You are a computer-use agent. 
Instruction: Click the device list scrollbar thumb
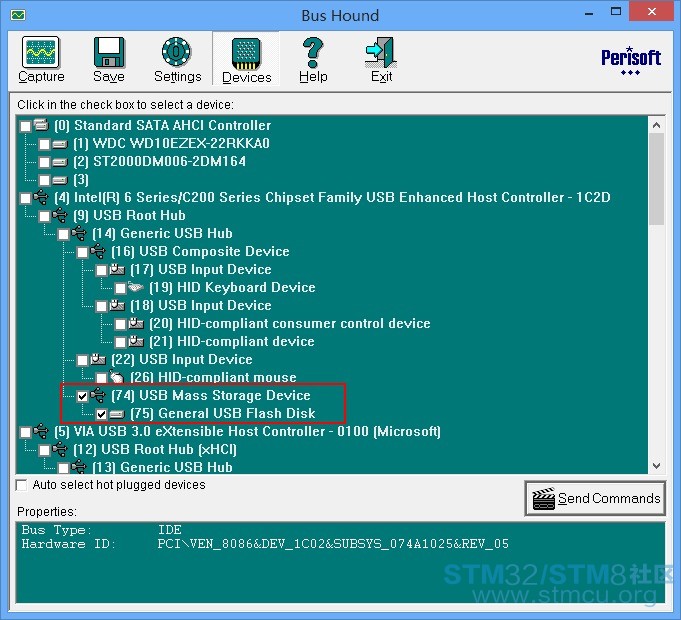pyautogui.click(x=657, y=179)
